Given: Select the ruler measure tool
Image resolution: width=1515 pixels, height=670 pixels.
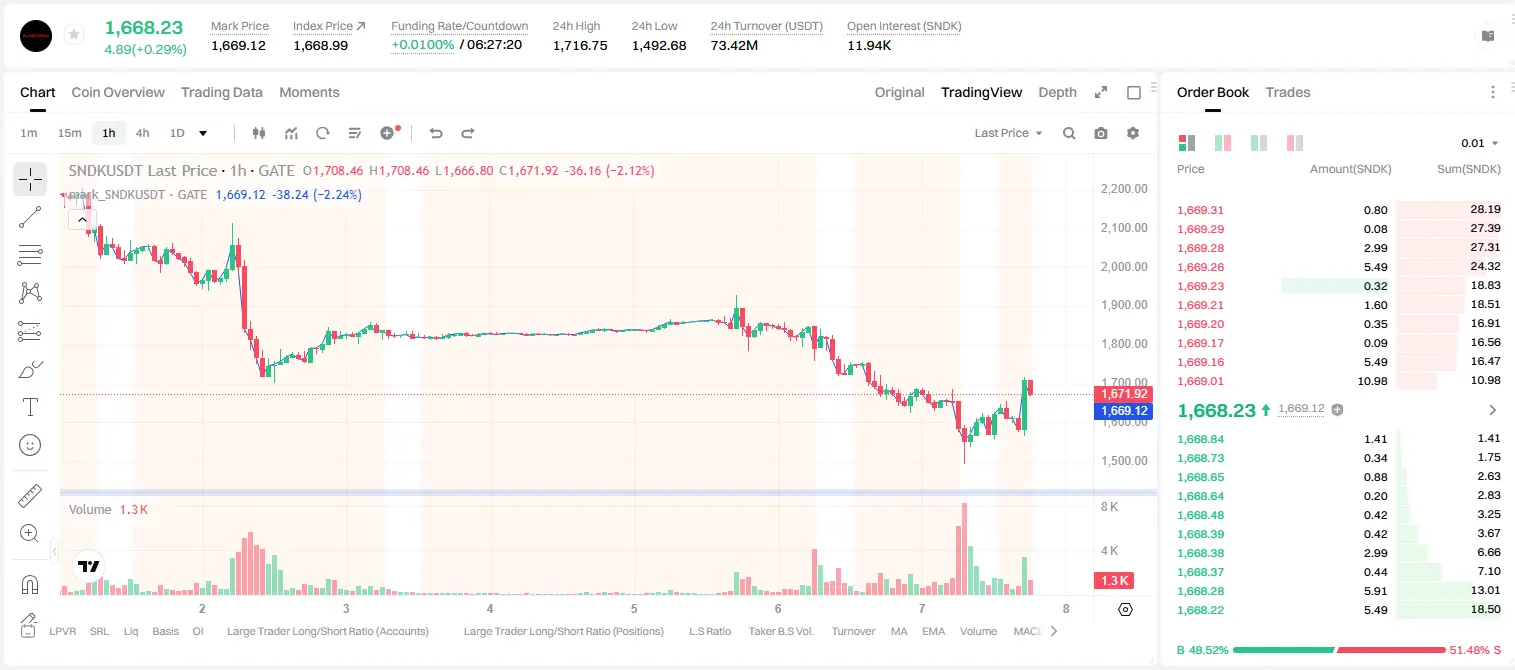Looking at the screenshot, I should [x=30, y=496].
